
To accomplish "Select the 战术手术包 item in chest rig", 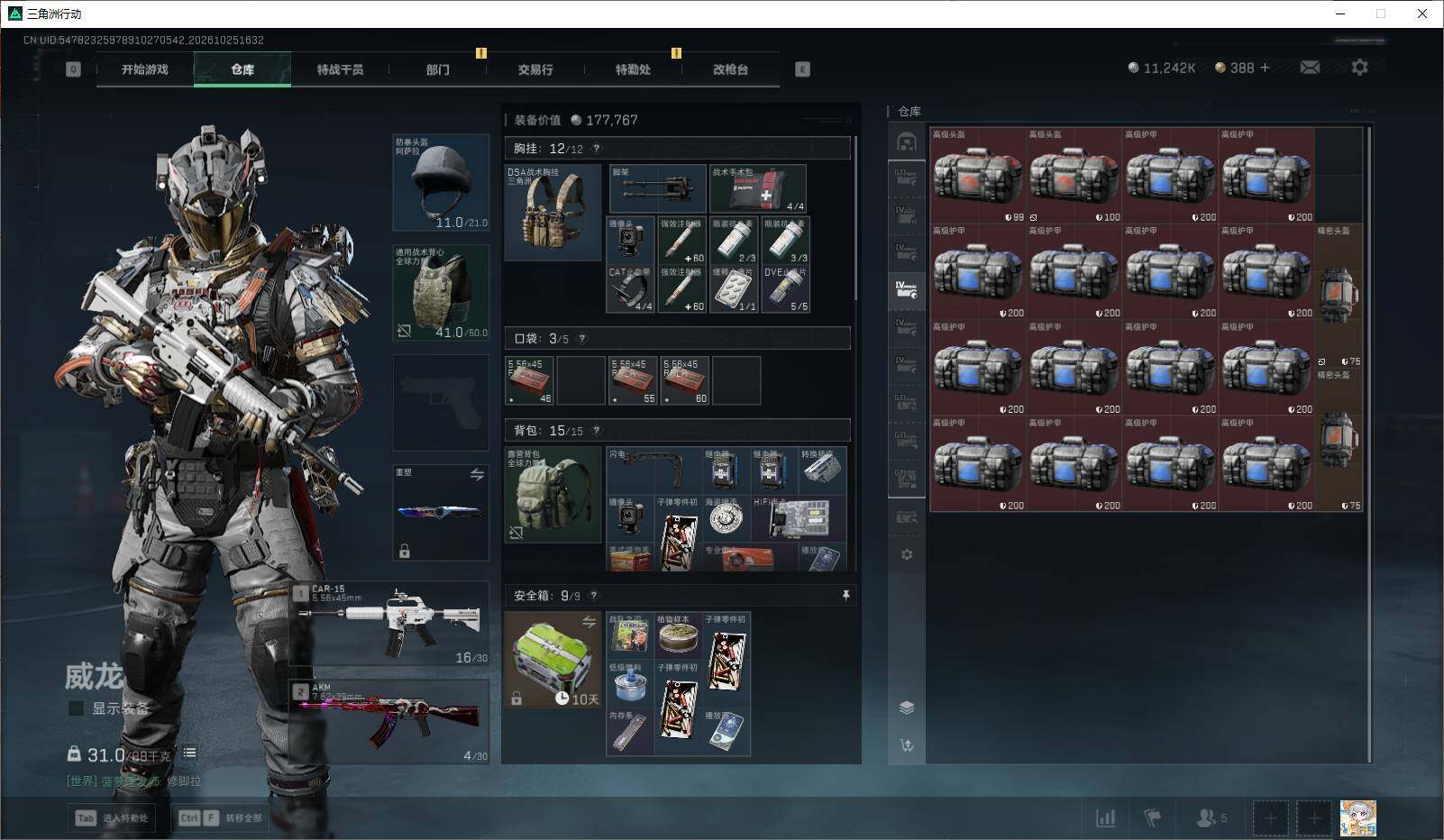I will [x=757, y=188].
